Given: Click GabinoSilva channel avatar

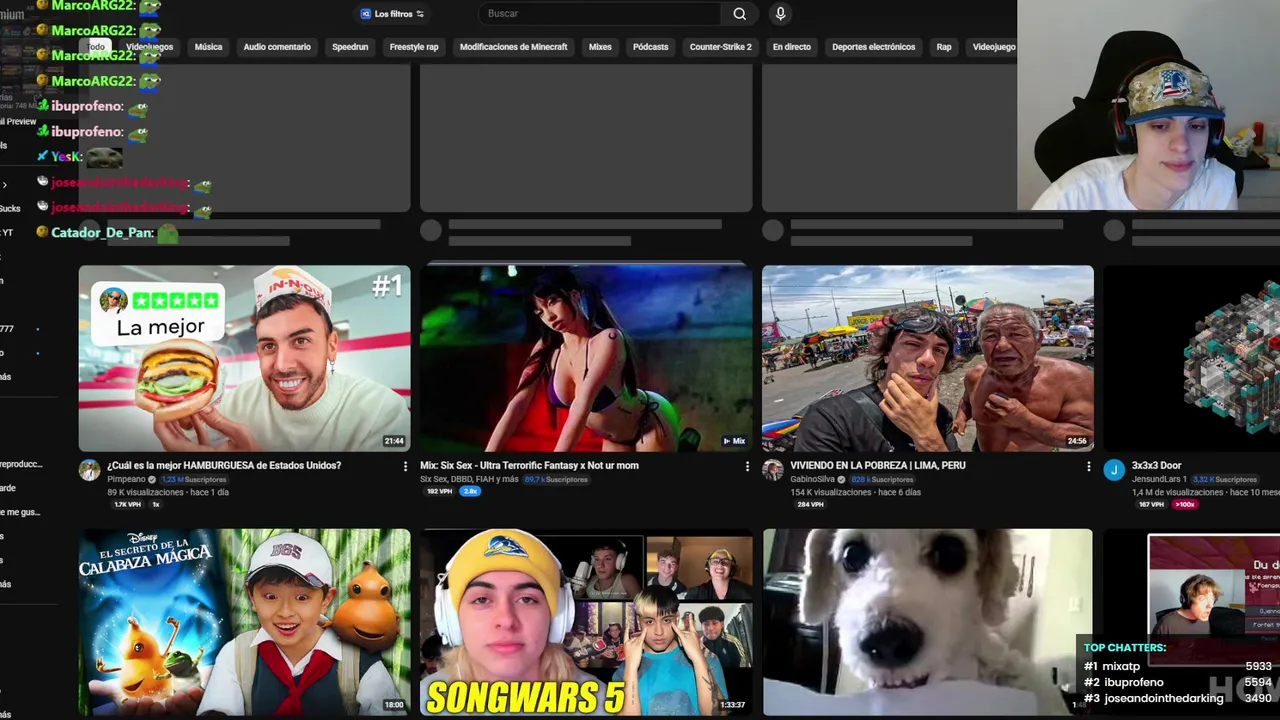Looking at the screenshot, I should click(773, 470).
